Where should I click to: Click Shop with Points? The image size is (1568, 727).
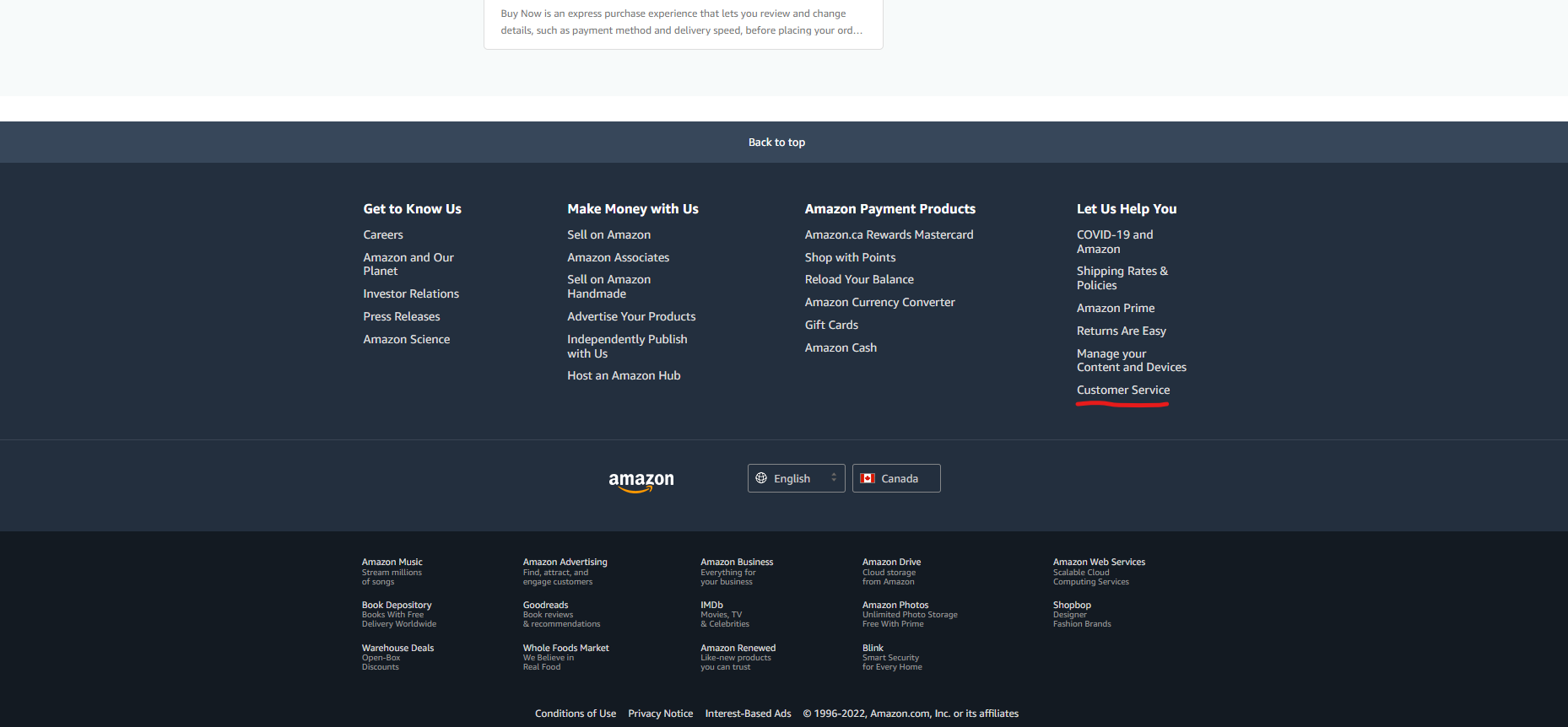click(851, 257)
